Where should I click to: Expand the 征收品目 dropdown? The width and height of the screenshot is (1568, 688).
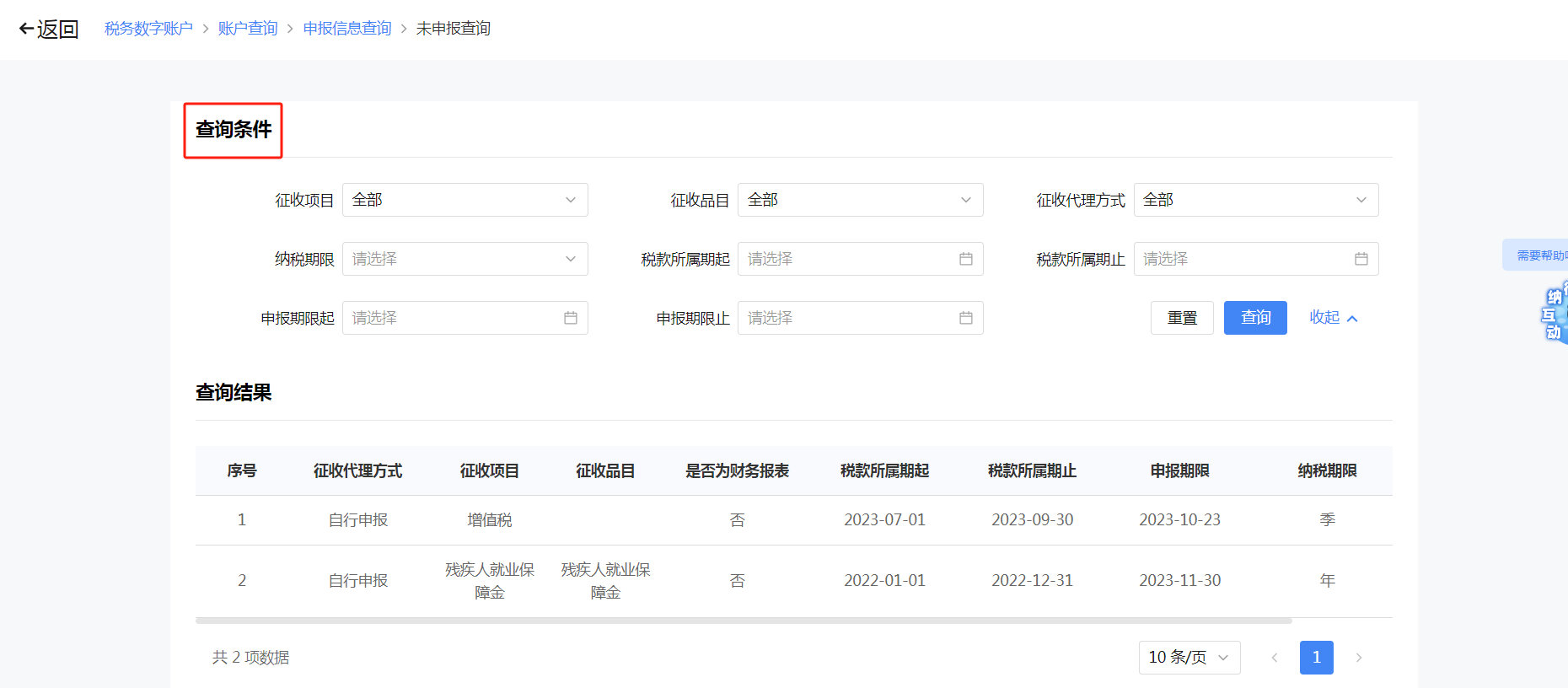click(x=860, y=200)
